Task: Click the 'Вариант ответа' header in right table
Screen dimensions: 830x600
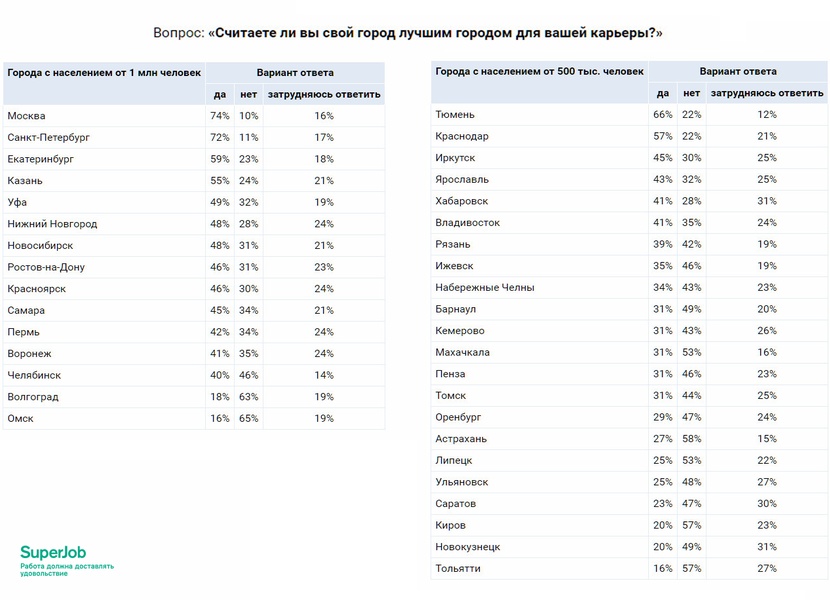Action: point(738,72)
